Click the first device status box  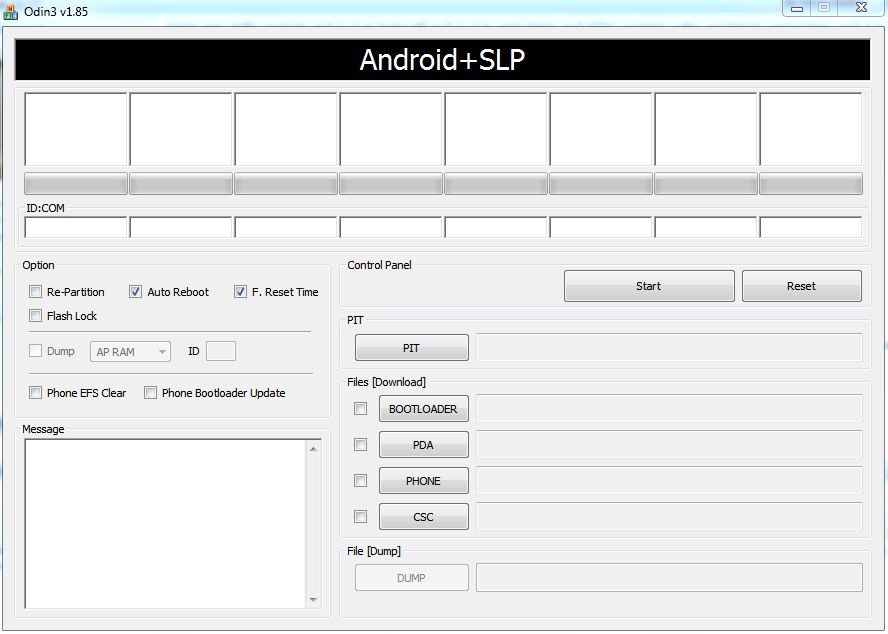(x=76, y=129)
